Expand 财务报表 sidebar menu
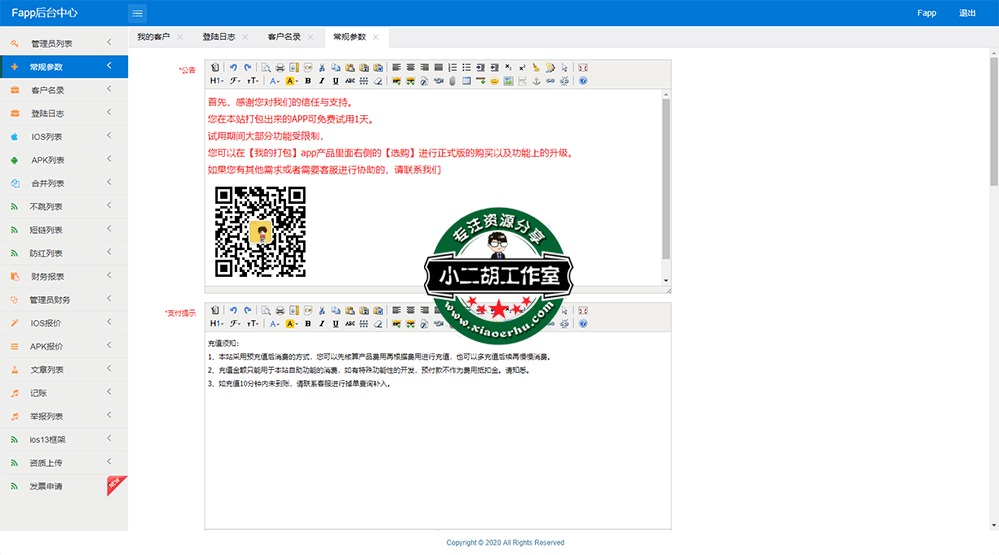This screenshot has width=999, height=555. (x=64, y=277)
